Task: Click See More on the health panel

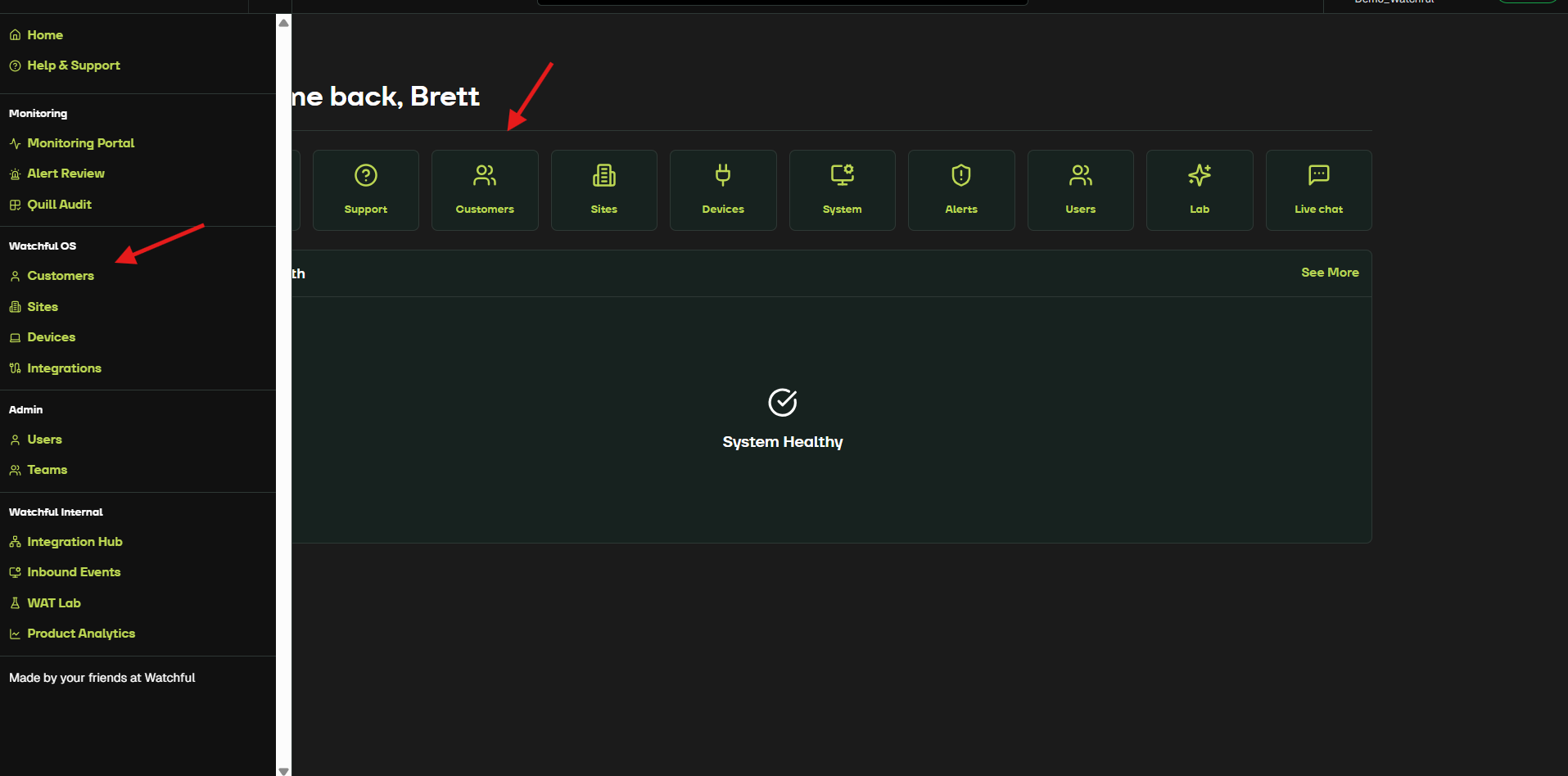Action: (1330, 273)
